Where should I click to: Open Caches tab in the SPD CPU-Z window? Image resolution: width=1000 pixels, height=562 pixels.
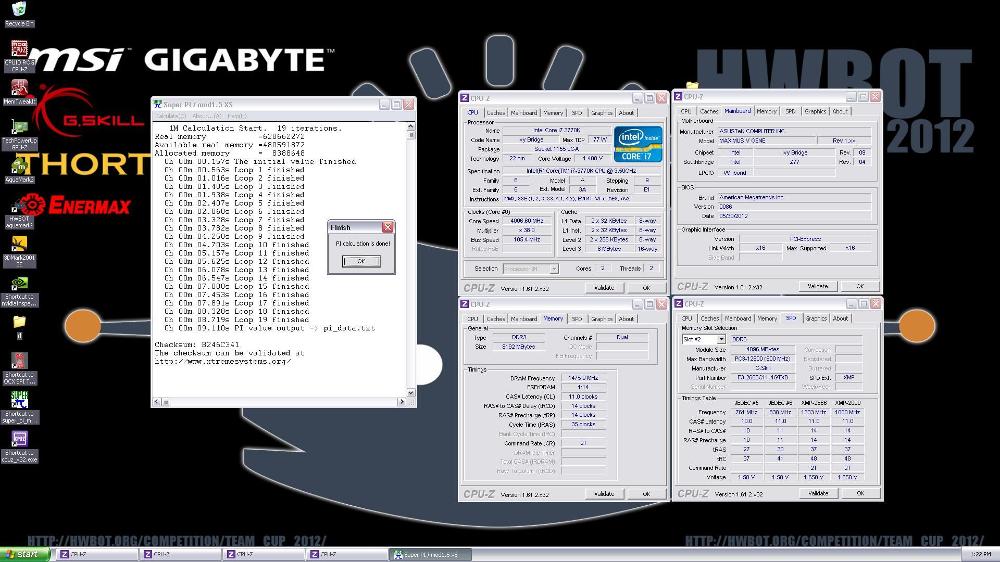(x=709, y=318)
